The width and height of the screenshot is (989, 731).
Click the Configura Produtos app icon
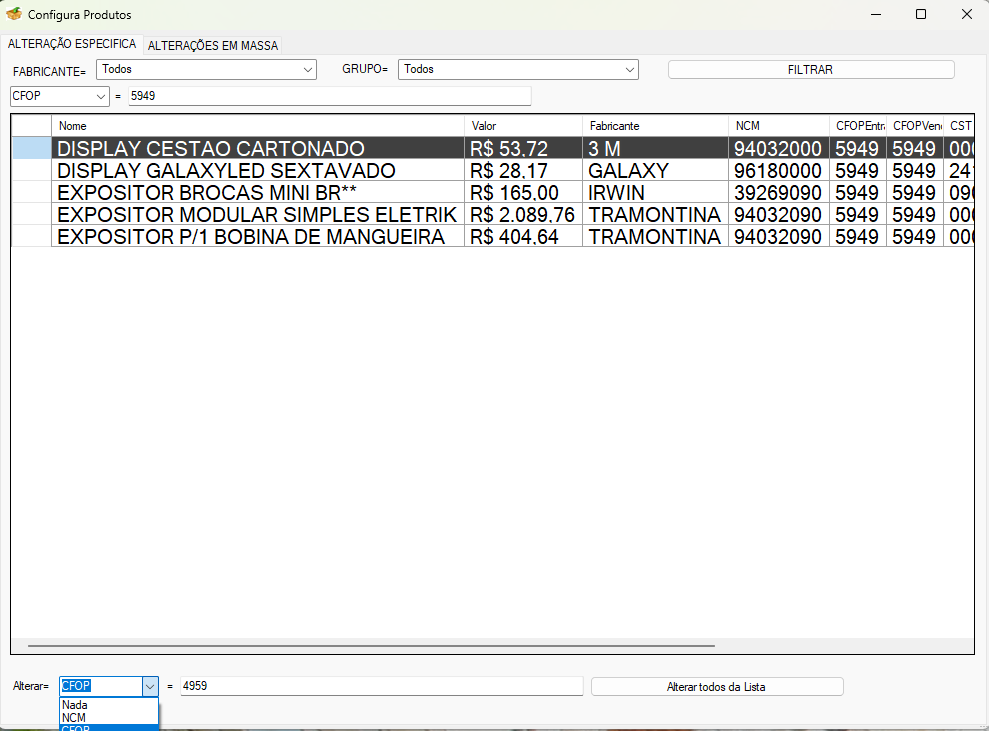(x=14, y=14)
